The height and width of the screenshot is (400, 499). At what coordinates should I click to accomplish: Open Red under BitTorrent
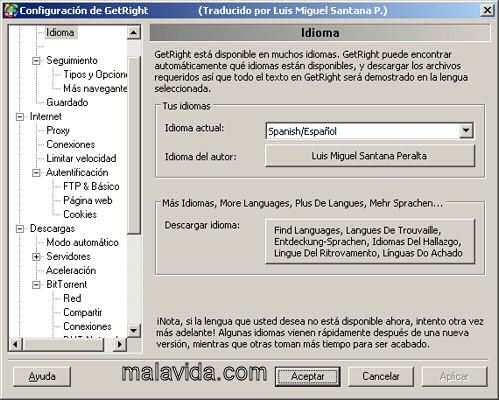[72, 299]
